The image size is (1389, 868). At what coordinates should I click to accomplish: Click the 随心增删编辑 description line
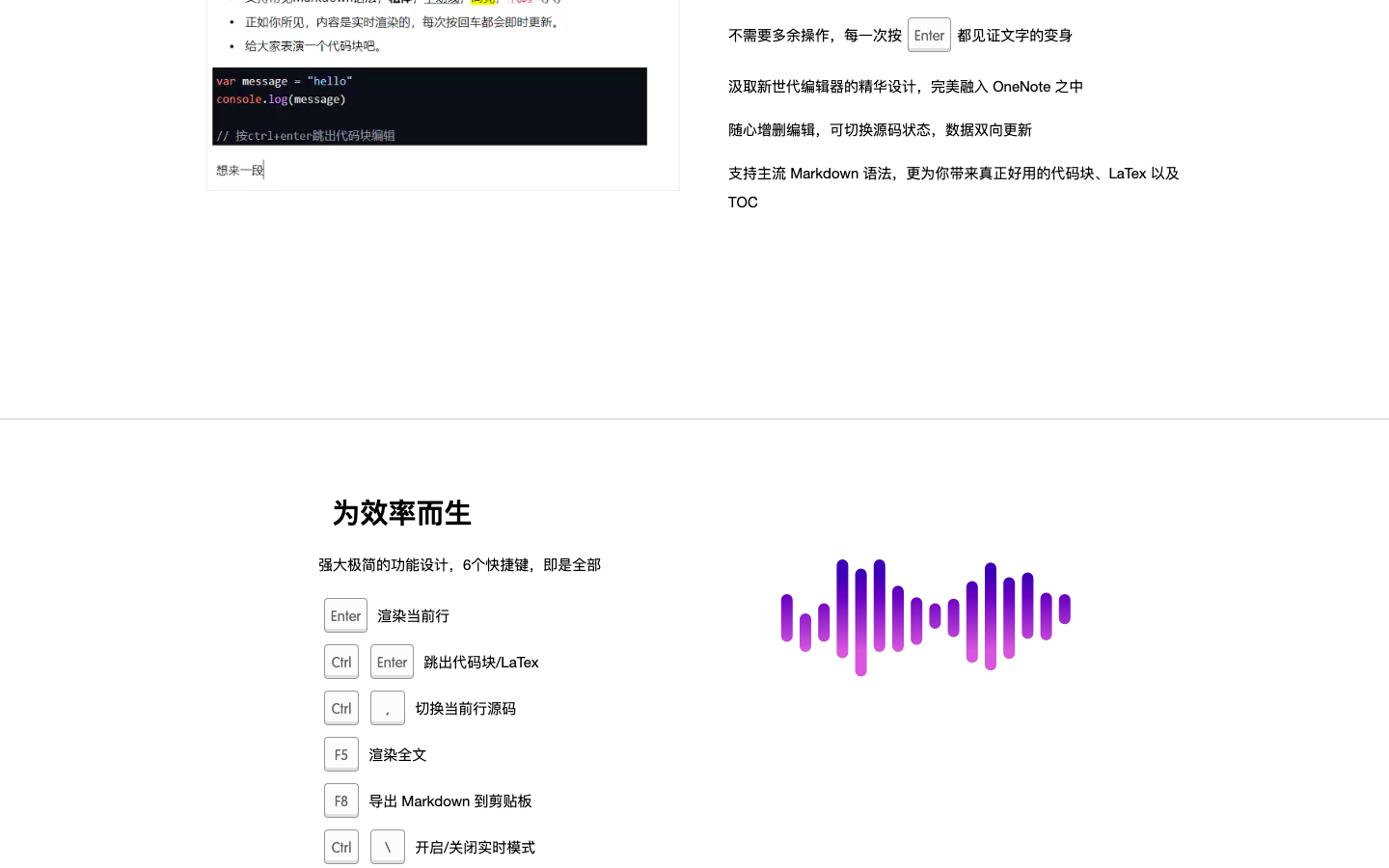(880, 130)
